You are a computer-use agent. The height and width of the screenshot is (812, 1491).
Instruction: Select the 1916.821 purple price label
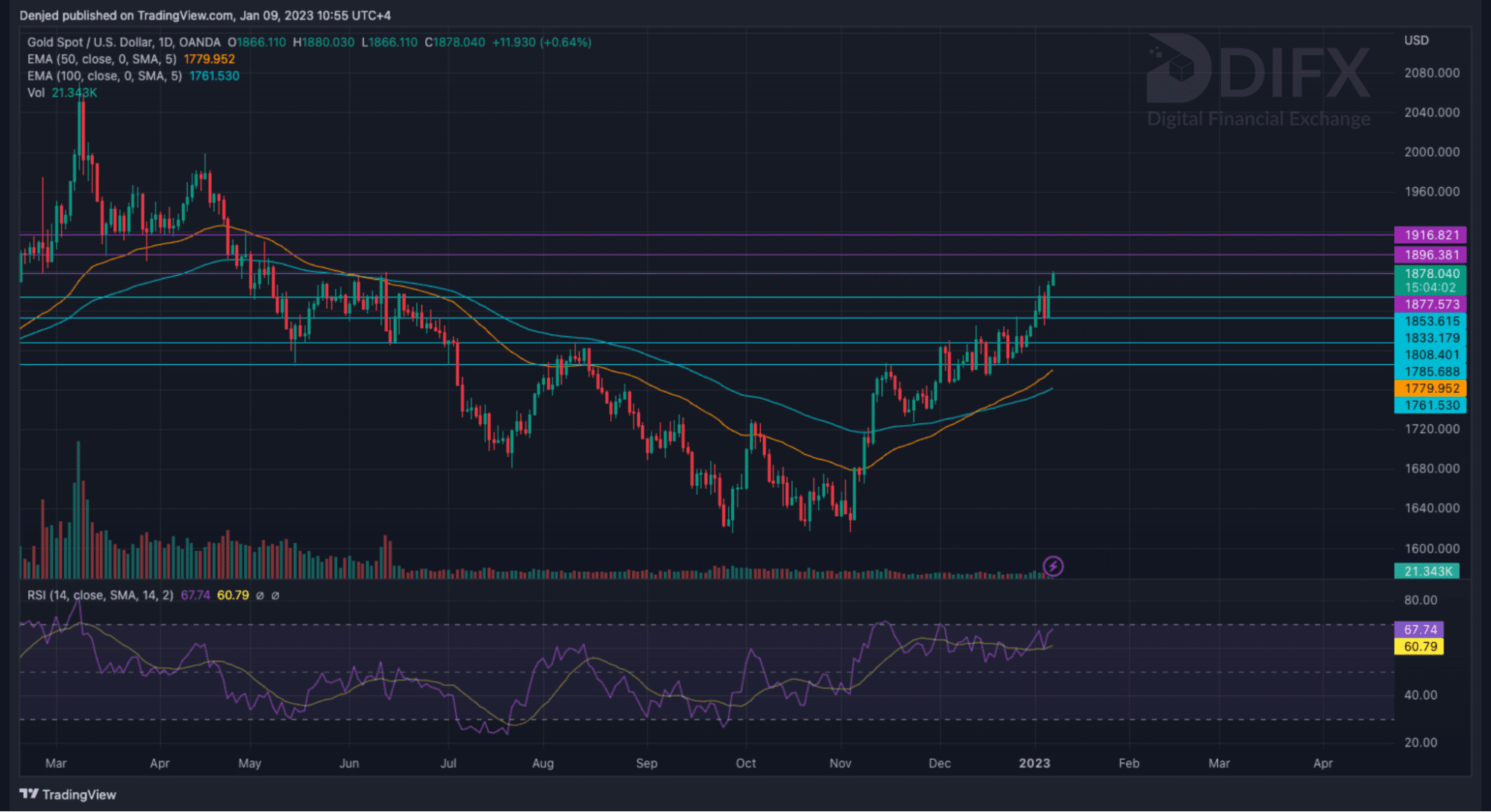(x=1430, y=235)
